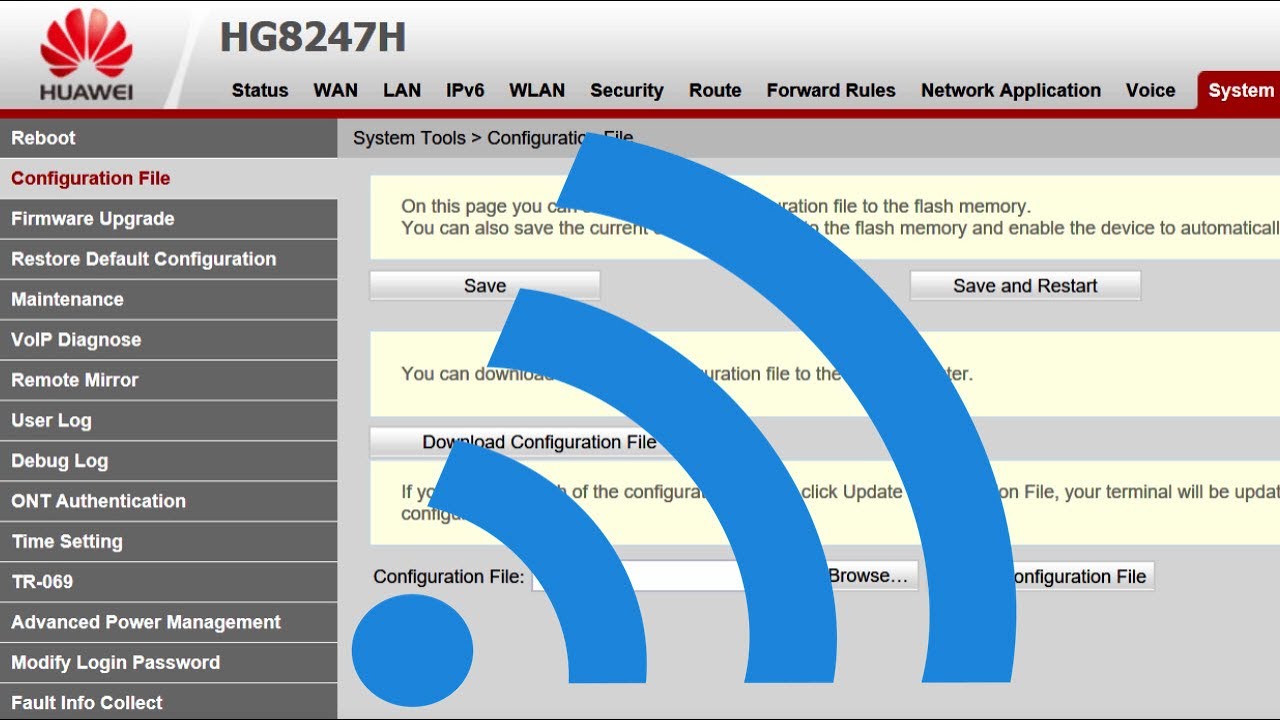
Task: Focus the Configuration File path field
Action: click(674, 576)
